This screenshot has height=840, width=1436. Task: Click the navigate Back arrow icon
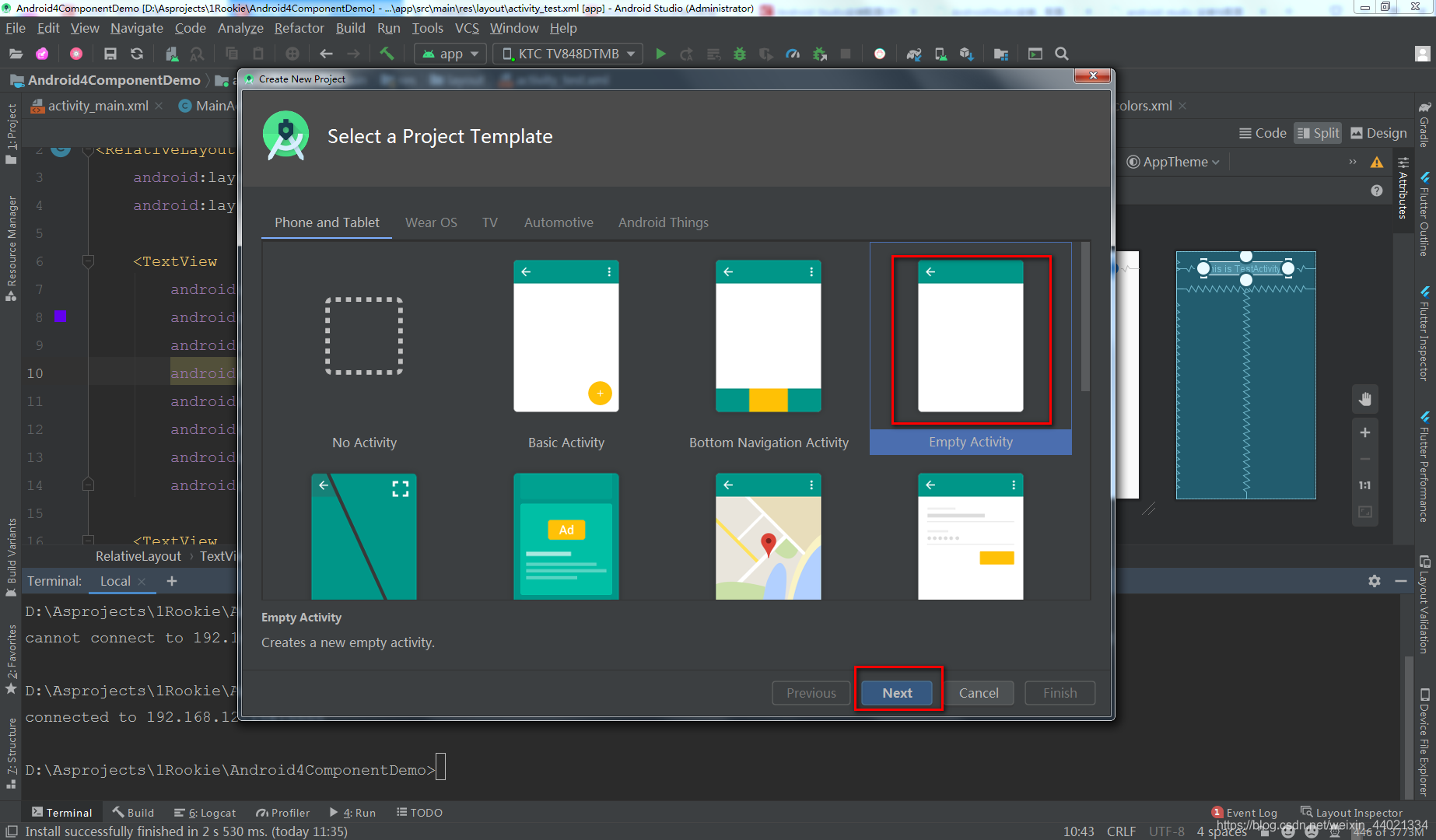326,54
